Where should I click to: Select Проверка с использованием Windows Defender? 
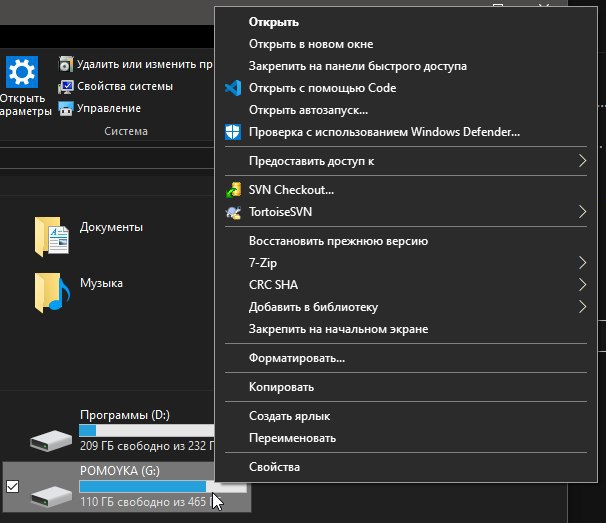[406, 132]
